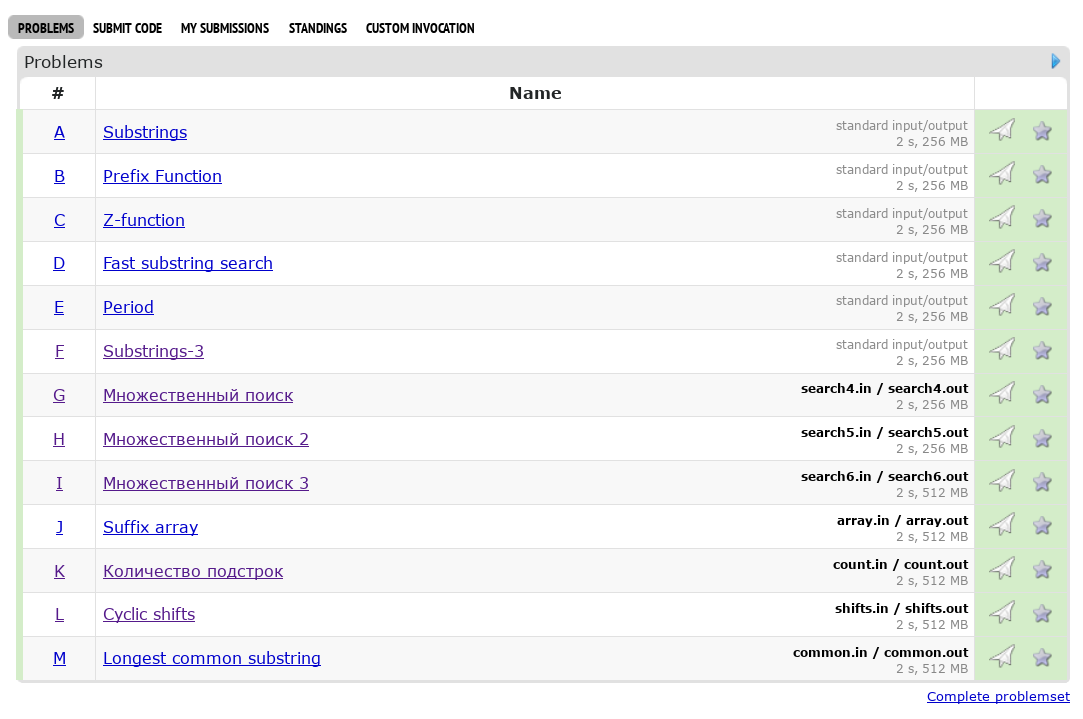Open My Submissions tab
The width and height of the screenshot is (1083, 719).
[224, 28]
